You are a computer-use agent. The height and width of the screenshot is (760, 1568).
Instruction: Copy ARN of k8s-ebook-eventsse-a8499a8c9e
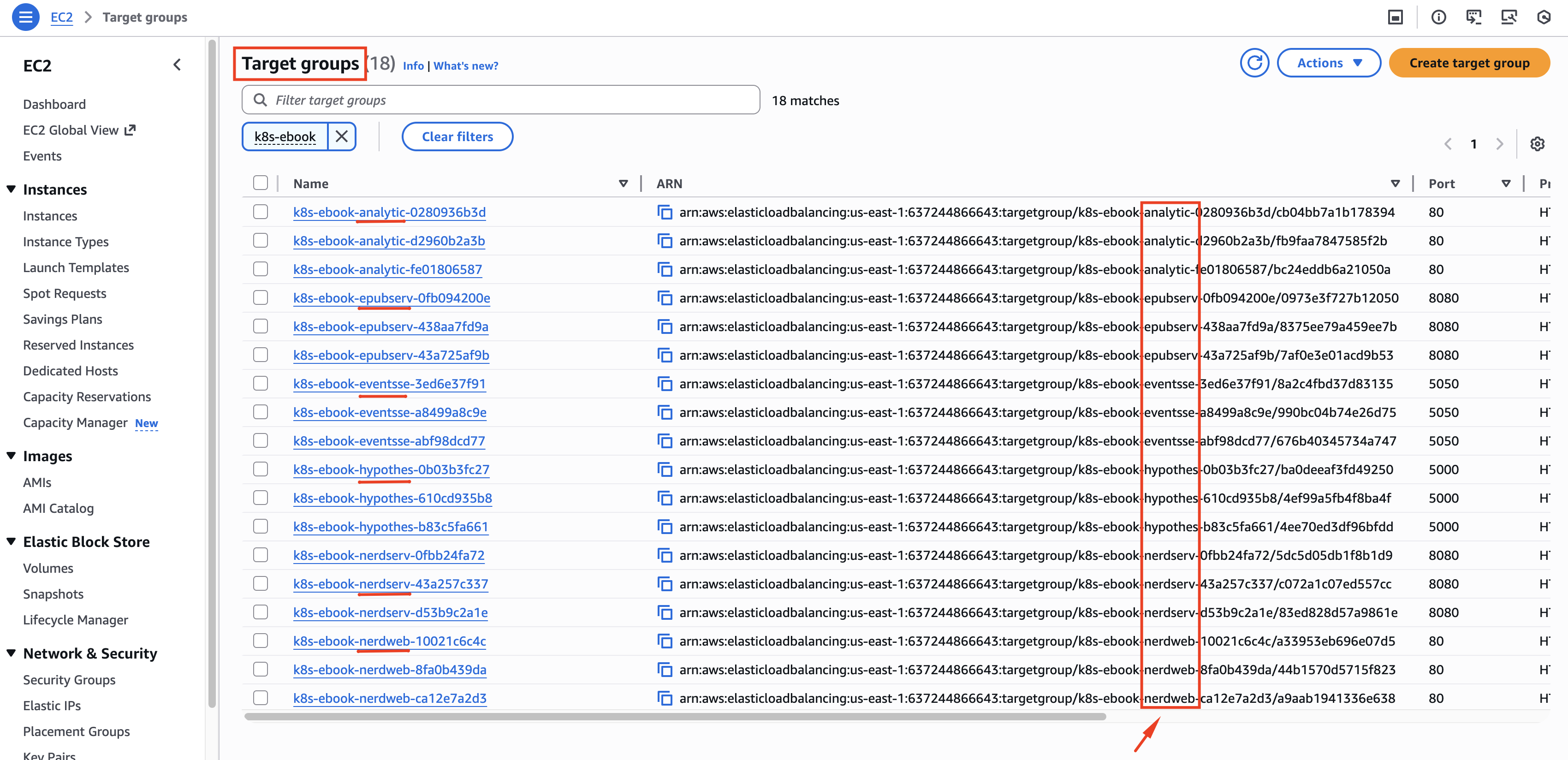665,413
